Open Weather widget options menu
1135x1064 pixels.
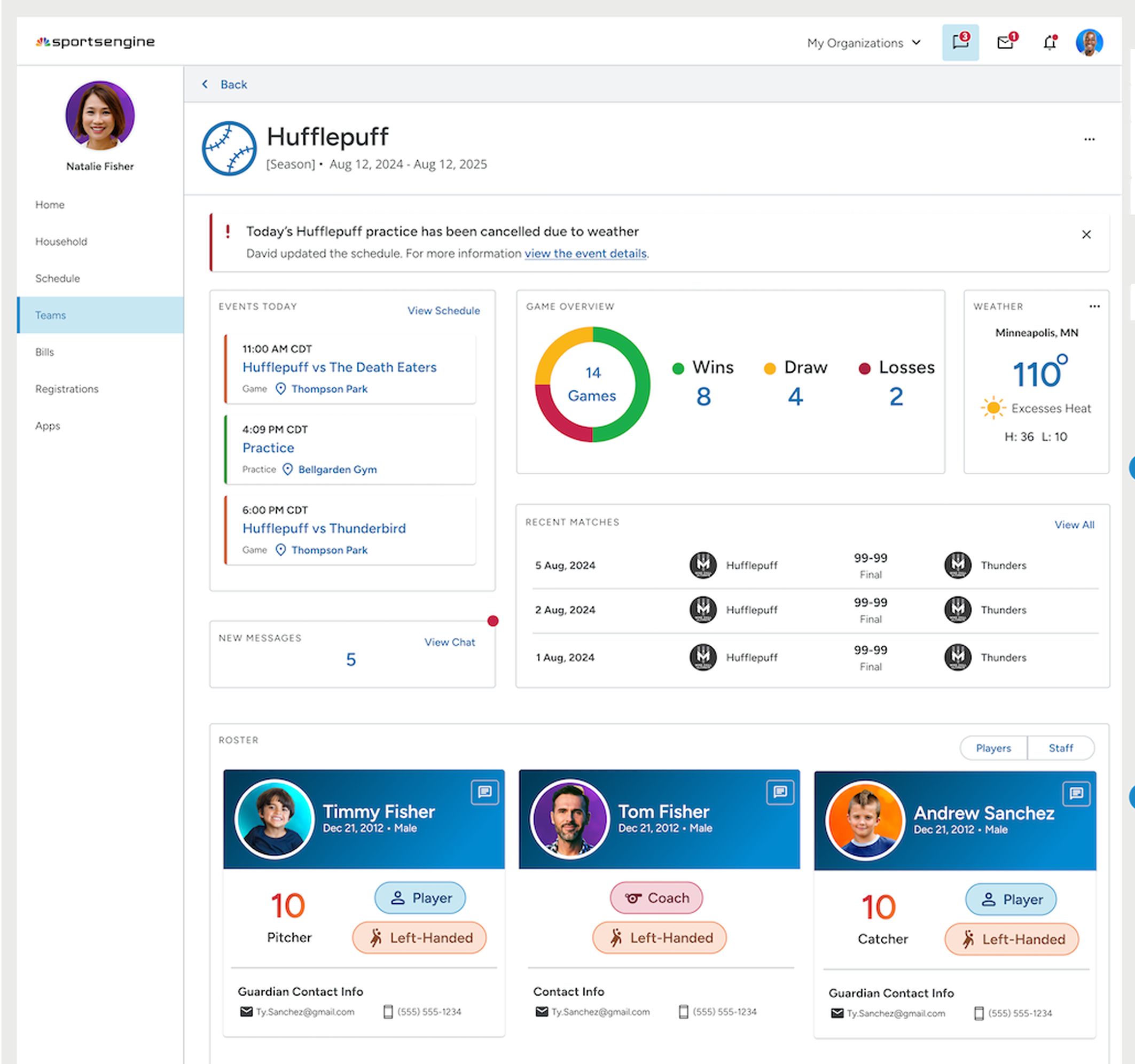point(1094,307)
